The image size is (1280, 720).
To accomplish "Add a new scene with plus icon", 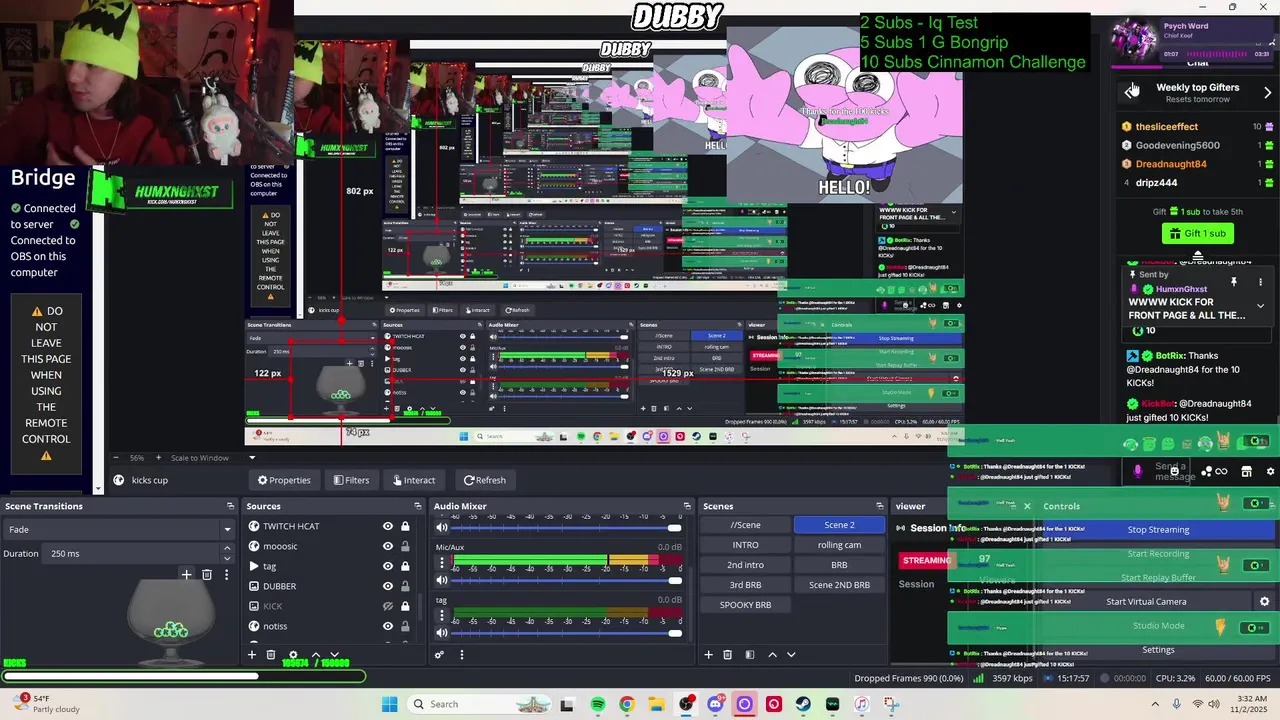I will 708,655.
